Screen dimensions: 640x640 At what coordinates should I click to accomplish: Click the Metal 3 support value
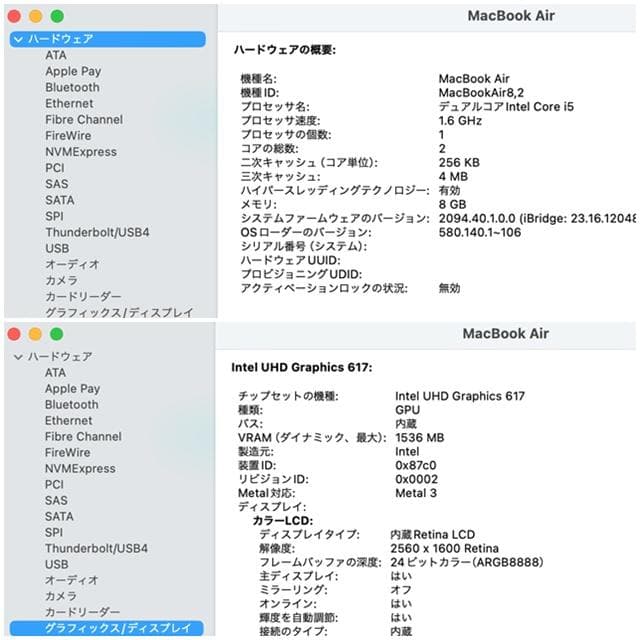[x=416, y=493]
